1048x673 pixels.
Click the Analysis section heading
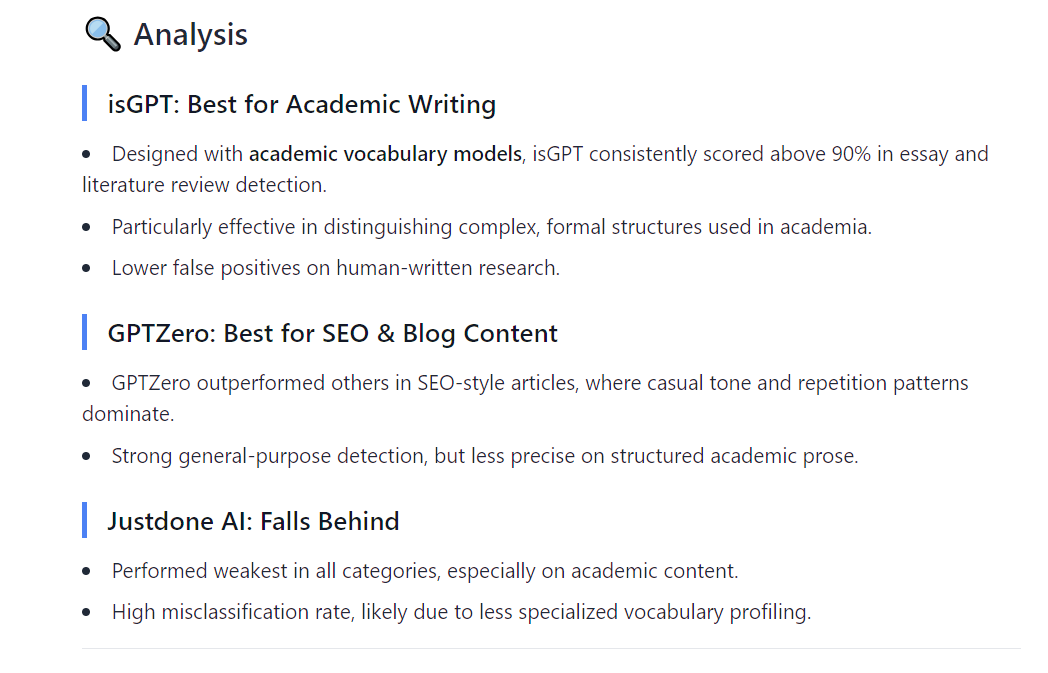pyautogui.click(x=190, y=35)
